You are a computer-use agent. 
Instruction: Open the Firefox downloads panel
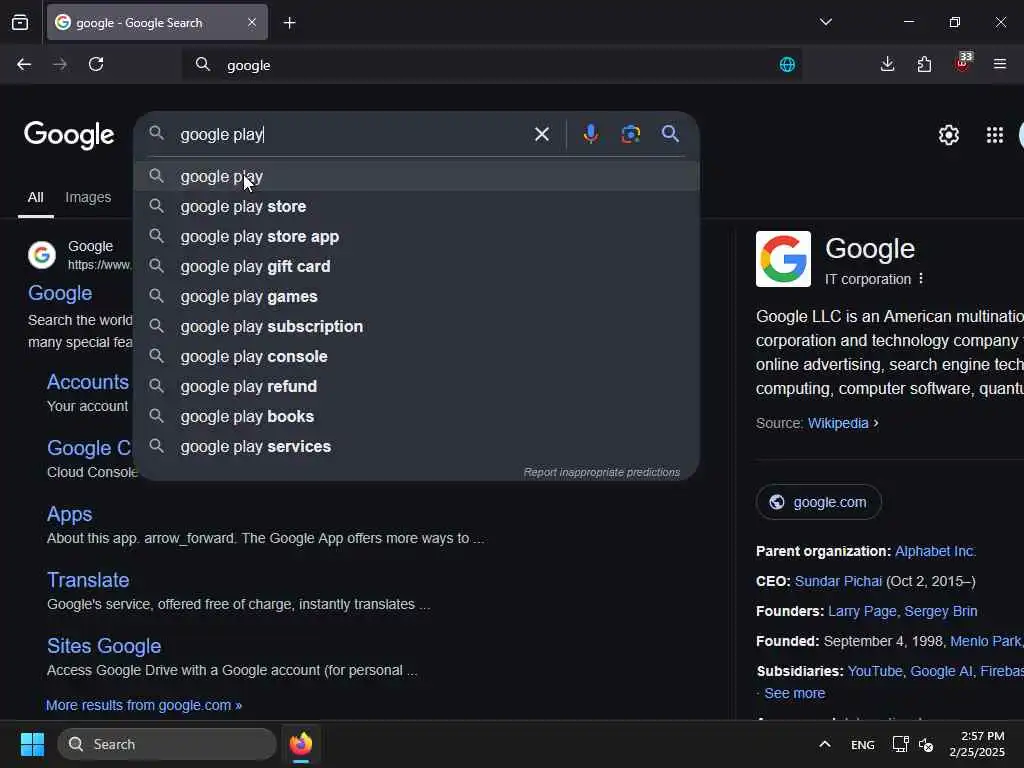click(887, 64)
